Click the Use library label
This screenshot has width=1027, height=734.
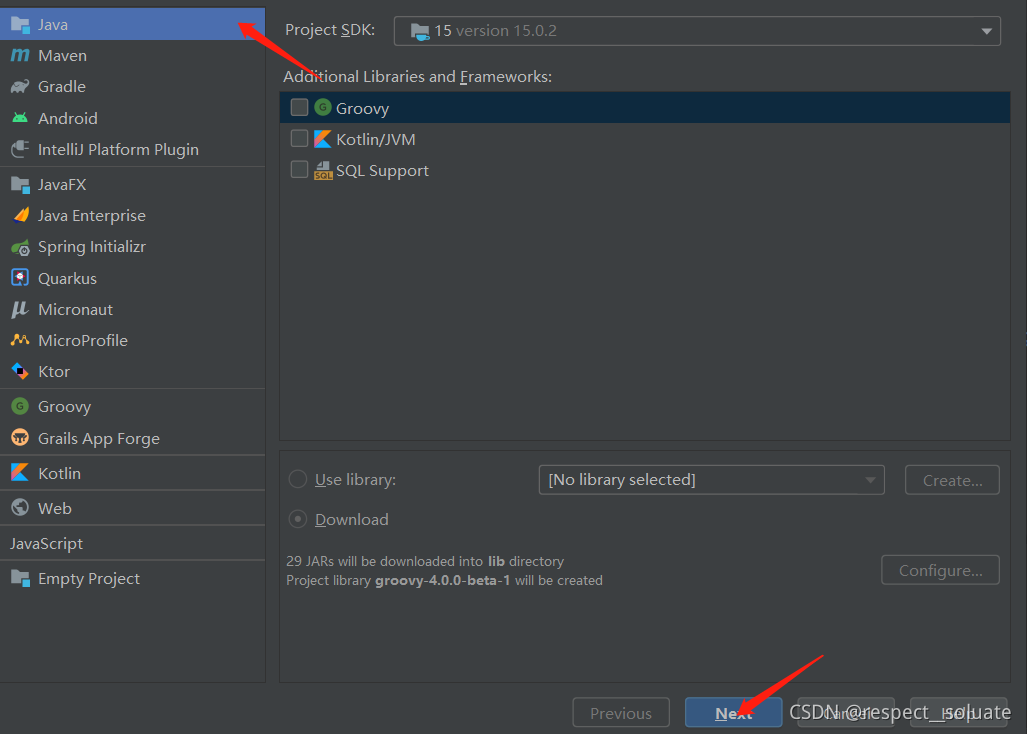coord(355,480)
